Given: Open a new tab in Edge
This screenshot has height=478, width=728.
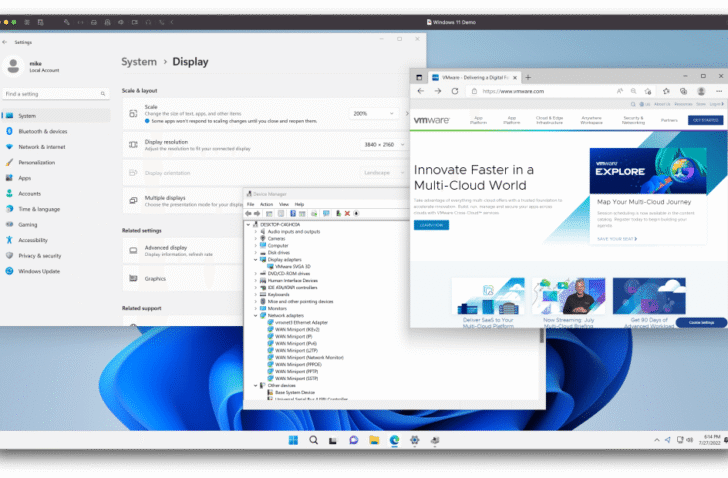Looking at the screenshot, I should tap(528, 78).
